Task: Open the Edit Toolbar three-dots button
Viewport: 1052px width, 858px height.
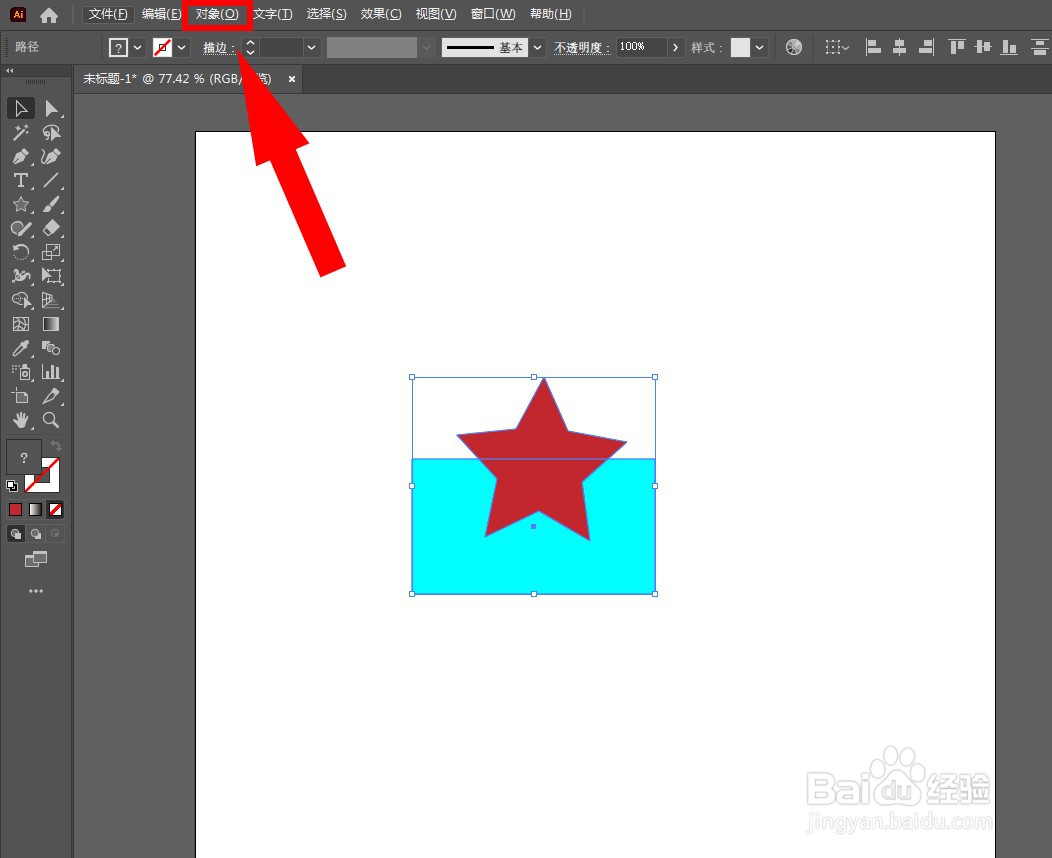Action: click(36, 591)
